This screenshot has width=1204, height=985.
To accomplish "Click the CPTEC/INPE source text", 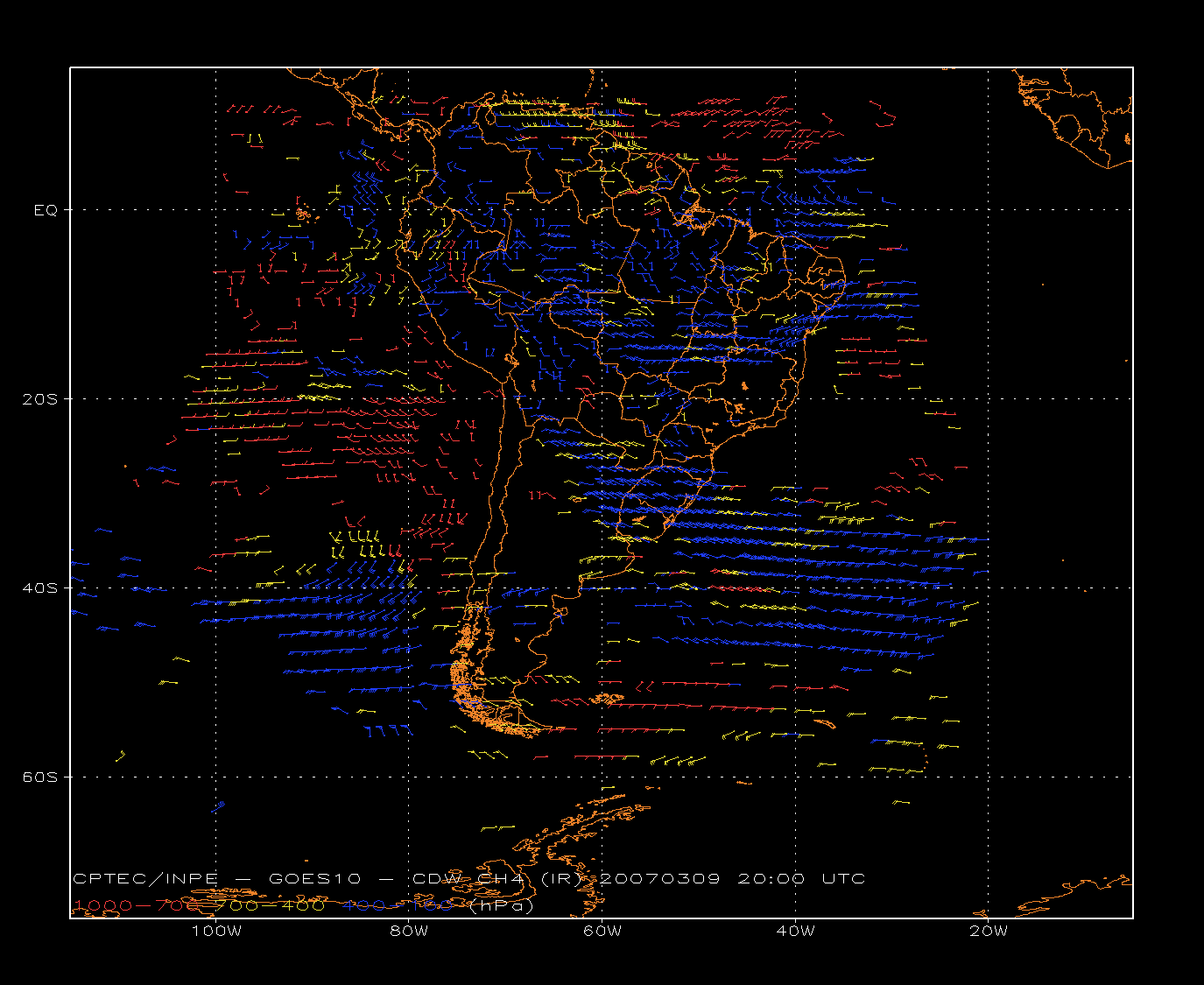I will (x=145, y=879).
